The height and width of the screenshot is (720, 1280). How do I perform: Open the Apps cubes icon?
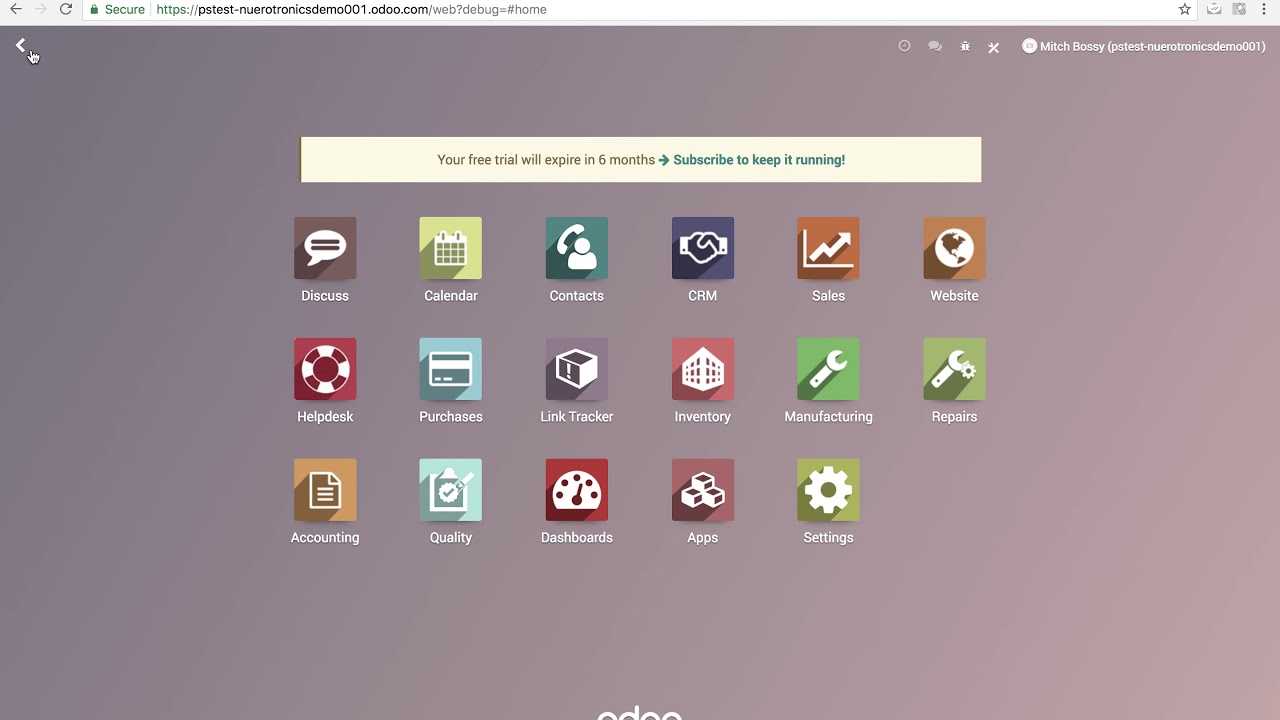tap(703, 490)
